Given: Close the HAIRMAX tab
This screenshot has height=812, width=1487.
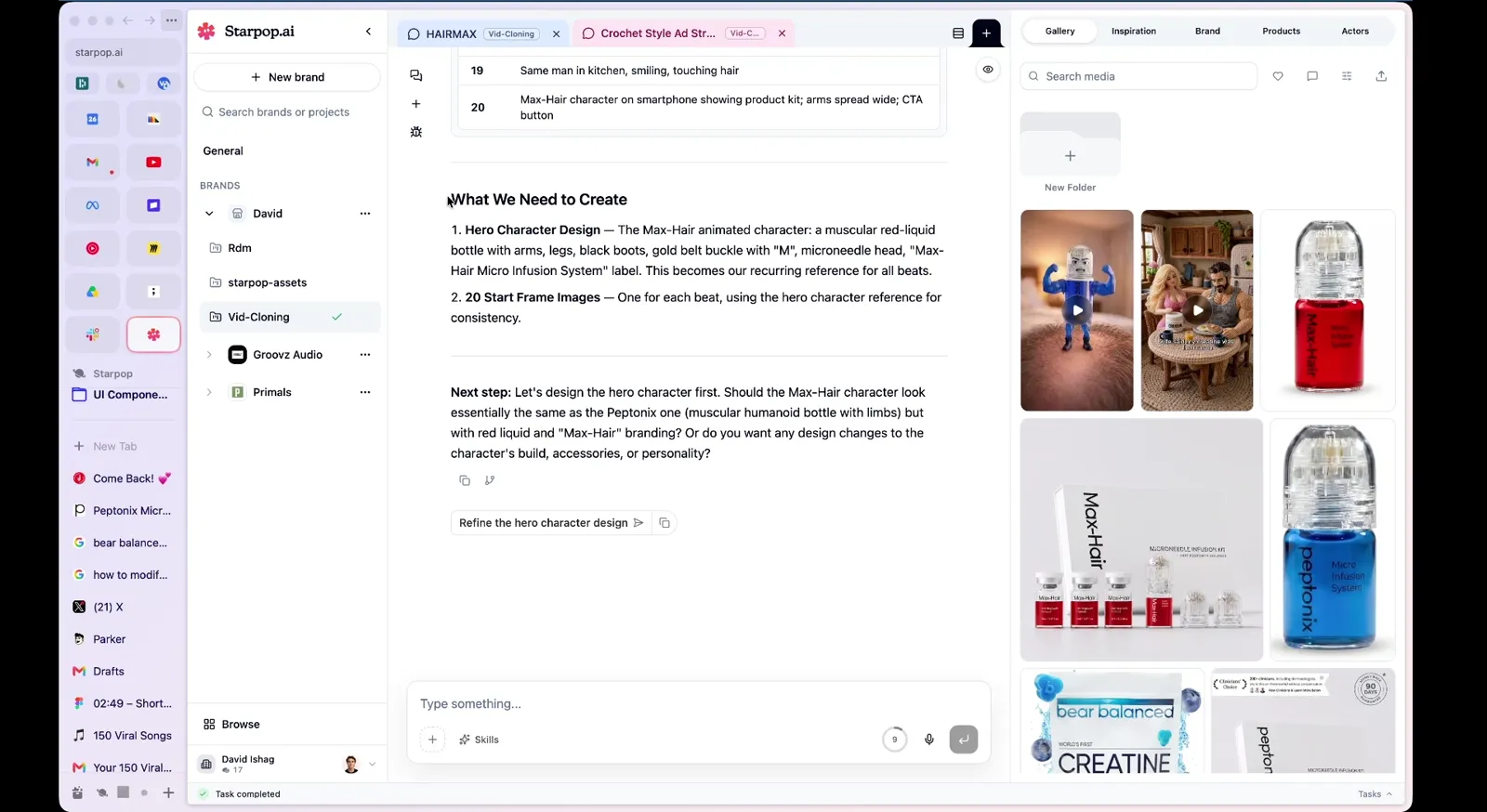Looking at the screenshot, I should pyautogui.click(x=557, y=33).
